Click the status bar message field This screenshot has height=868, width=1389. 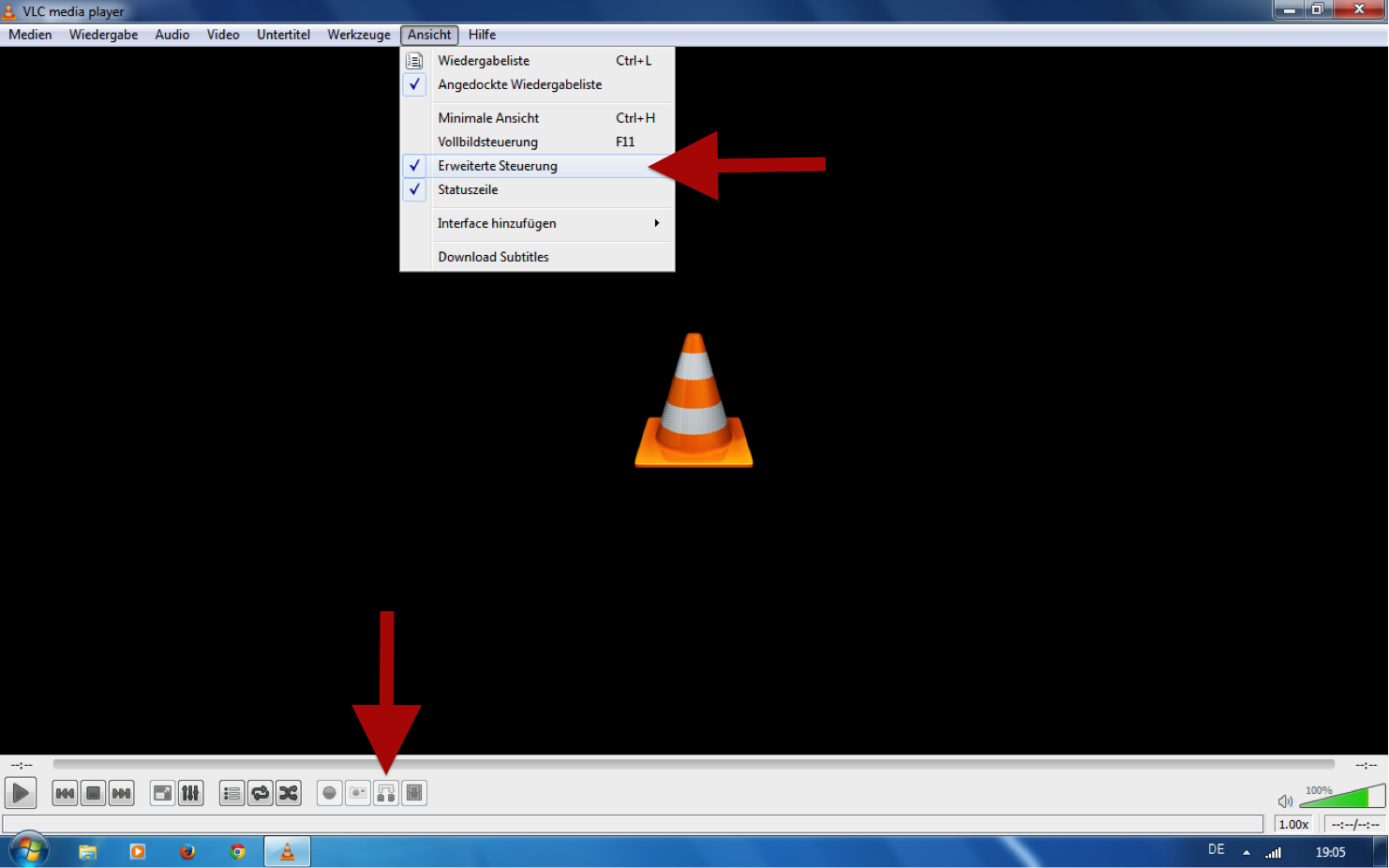point(633,824)
